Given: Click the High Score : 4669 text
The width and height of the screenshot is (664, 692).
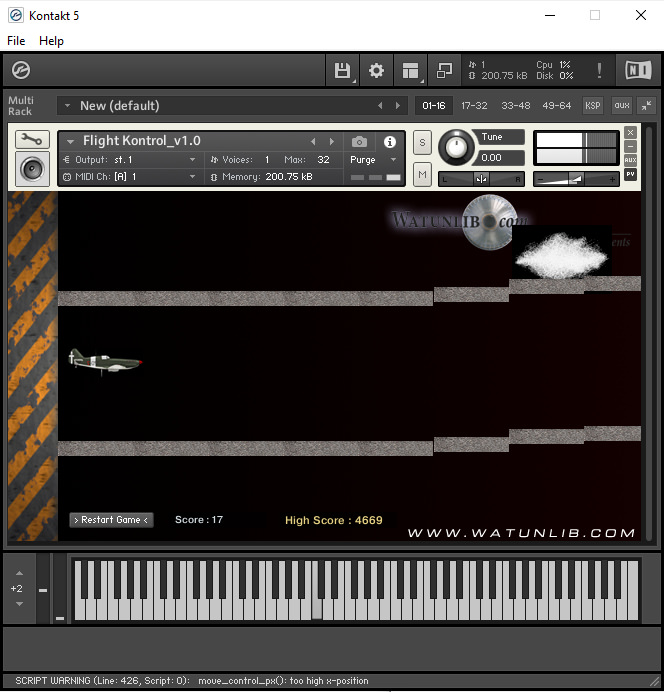Looking at the screenshot, I should point(334,520).
